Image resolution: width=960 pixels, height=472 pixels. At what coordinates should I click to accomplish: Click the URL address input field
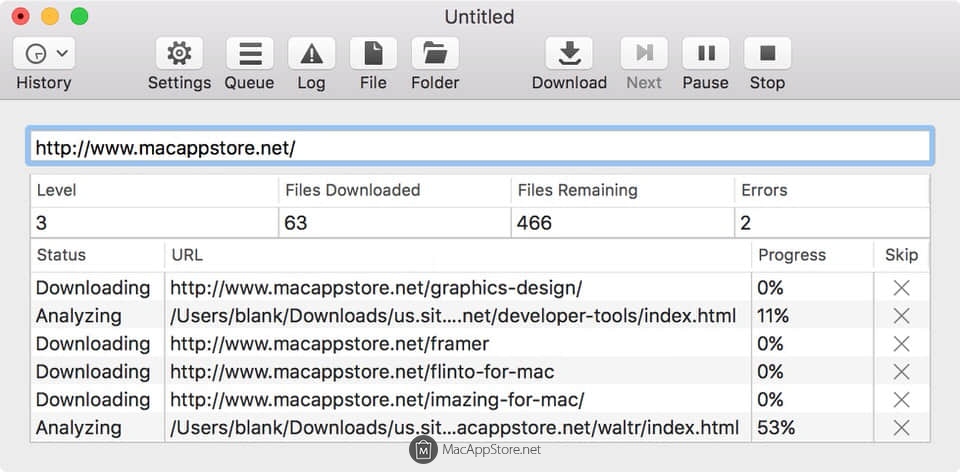480,148
